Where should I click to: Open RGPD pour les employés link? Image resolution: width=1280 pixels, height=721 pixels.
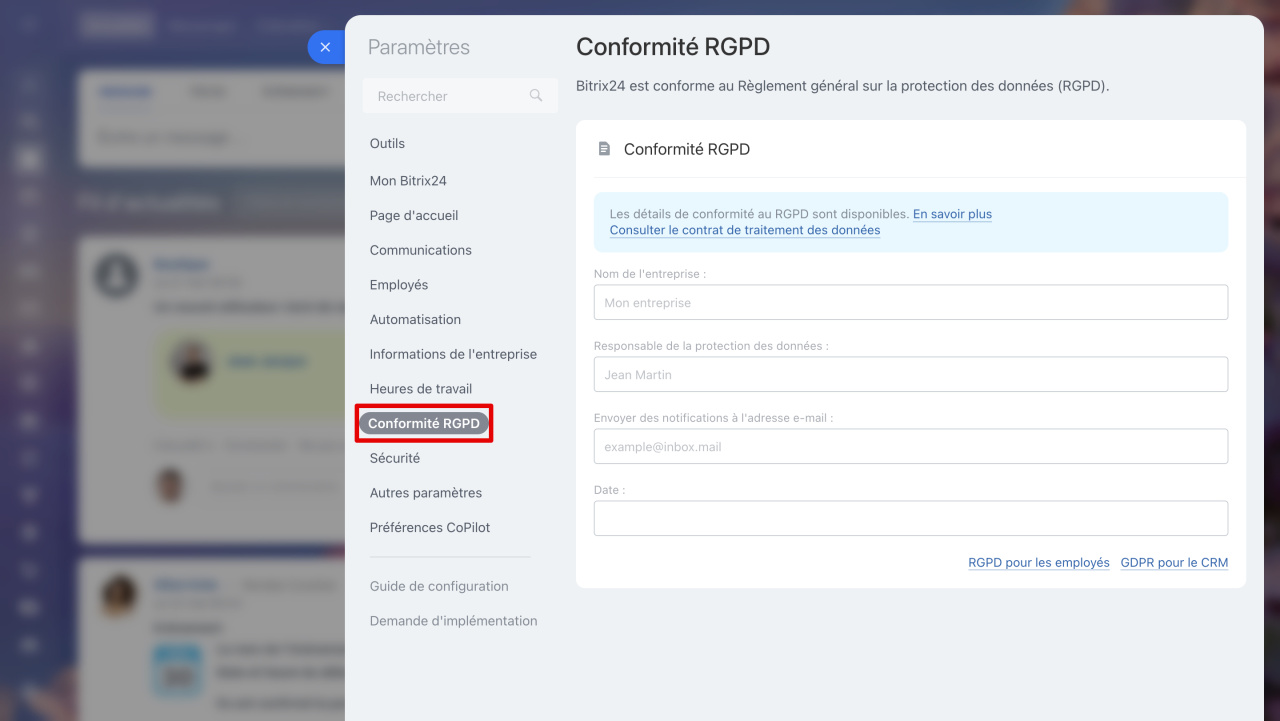pyautogui.click(x=1039, y=563)
